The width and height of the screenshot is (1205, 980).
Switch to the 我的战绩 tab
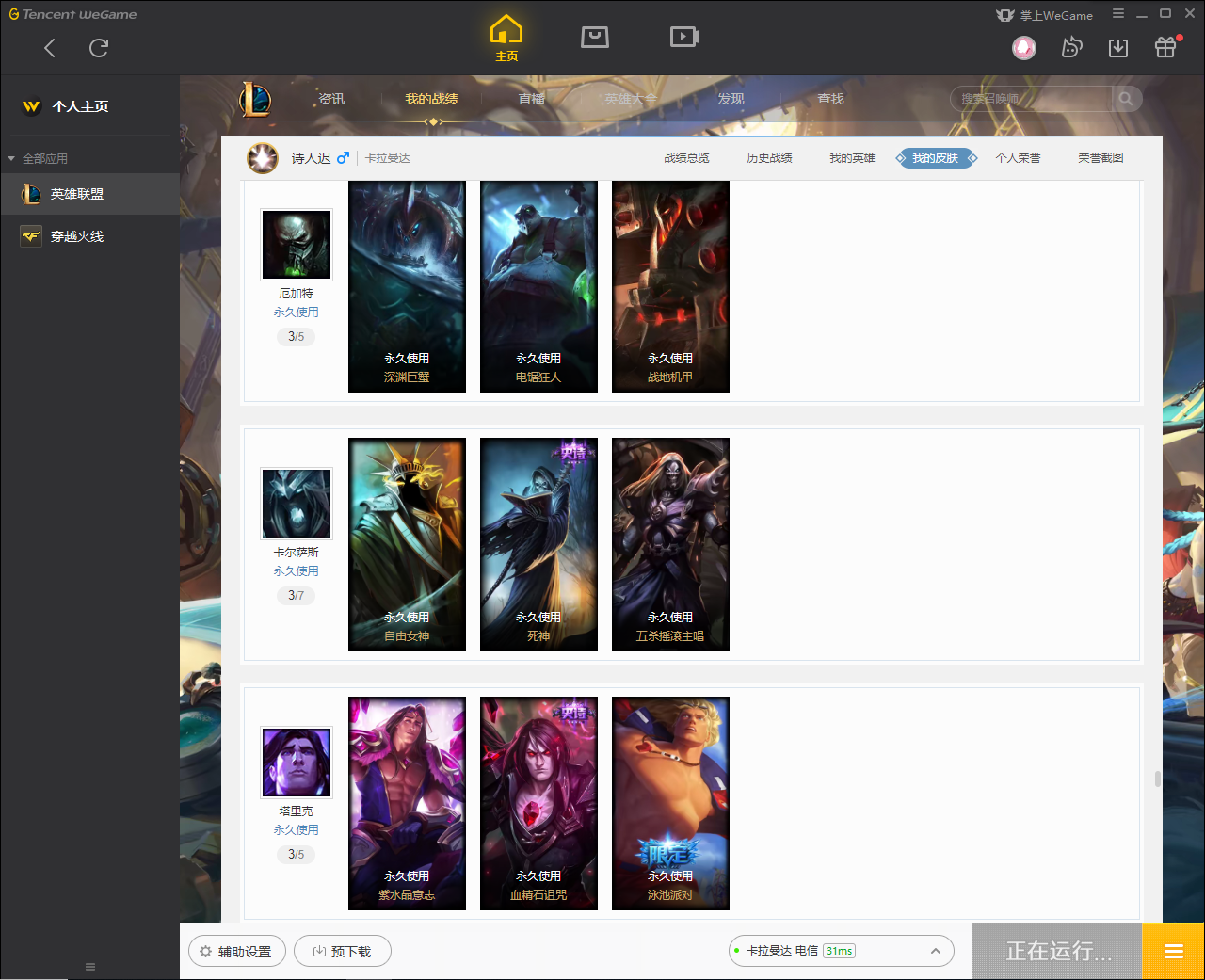[x=431, y=99]
